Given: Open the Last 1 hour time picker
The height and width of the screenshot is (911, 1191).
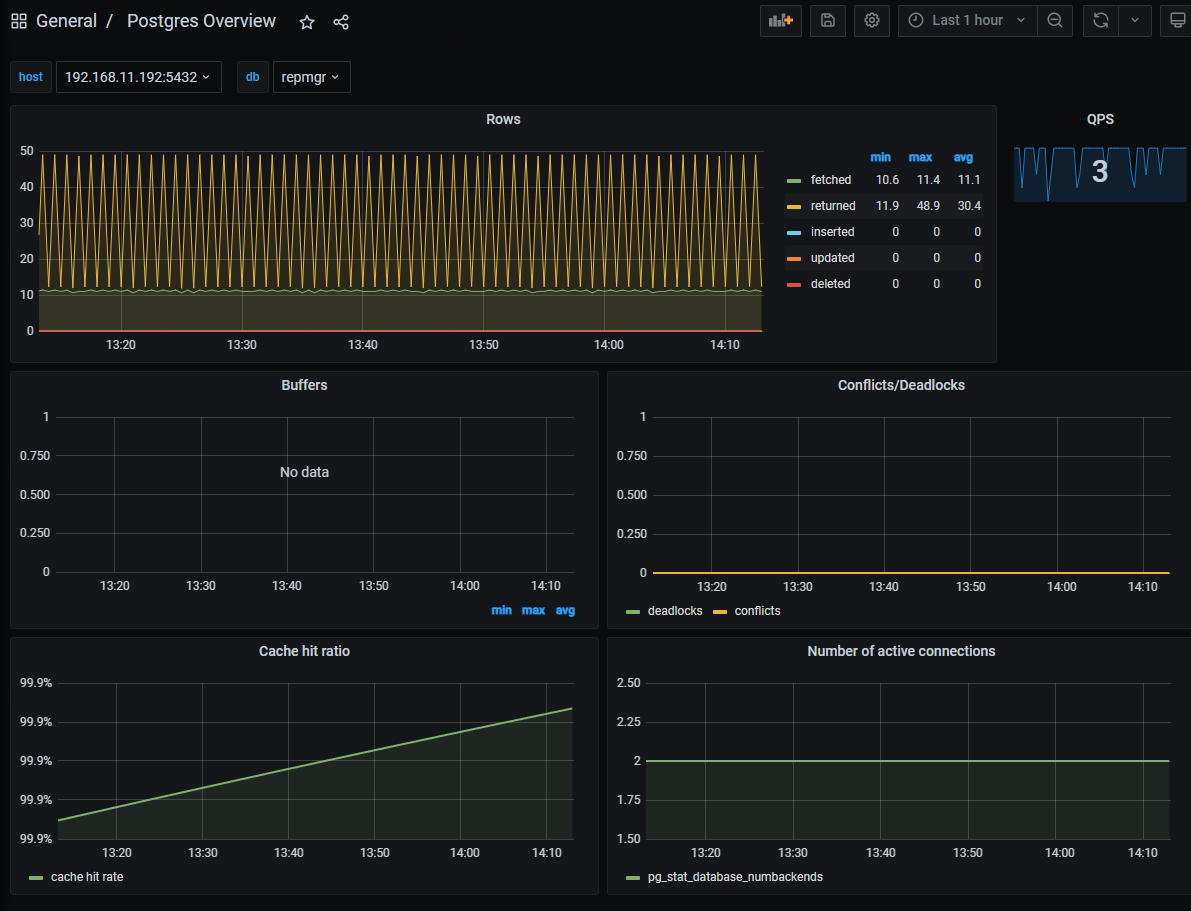Looking at the screenshot, I should point(966,20).
